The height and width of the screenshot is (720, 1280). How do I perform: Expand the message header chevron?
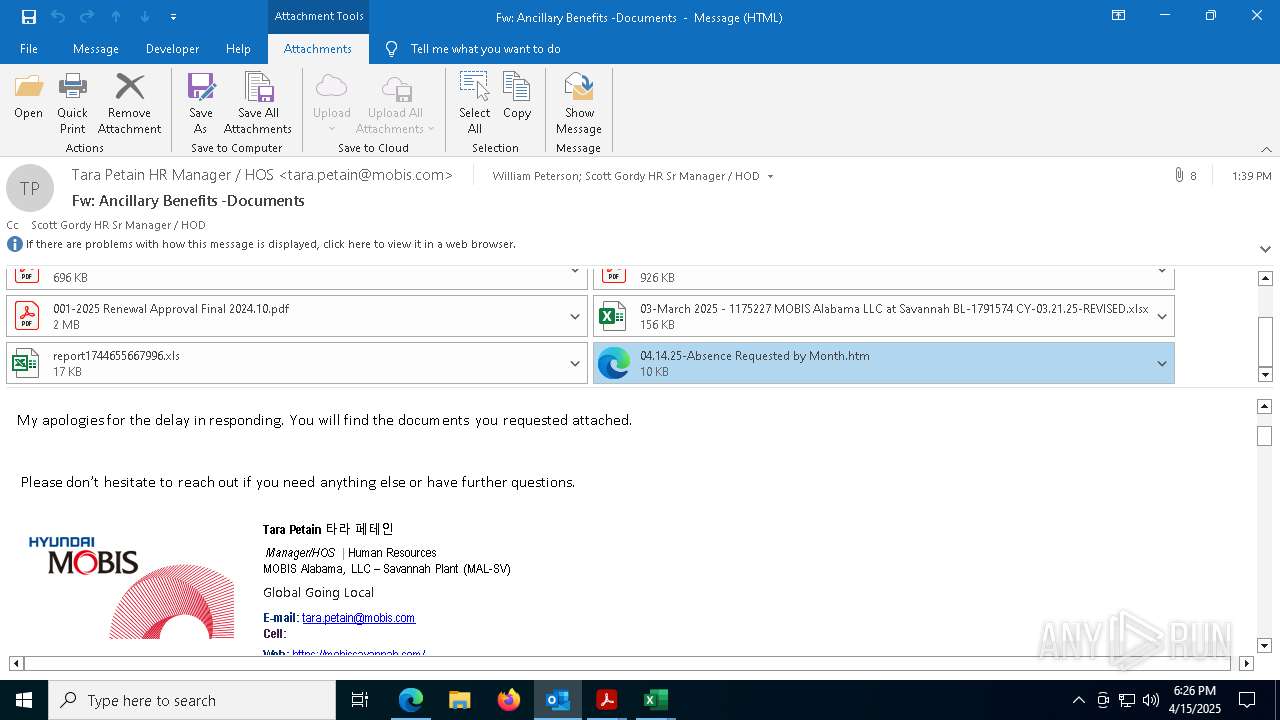[1265, 249]
